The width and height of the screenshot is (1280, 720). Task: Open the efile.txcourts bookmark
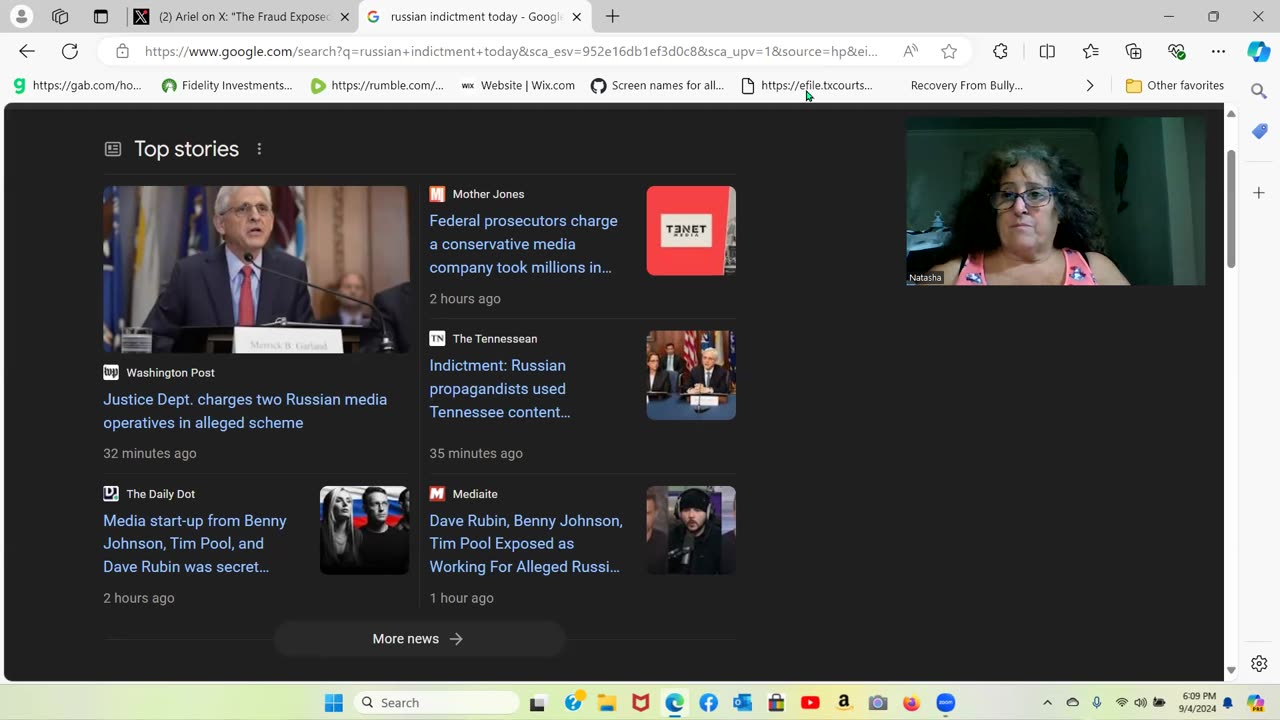tap(807, 86)
